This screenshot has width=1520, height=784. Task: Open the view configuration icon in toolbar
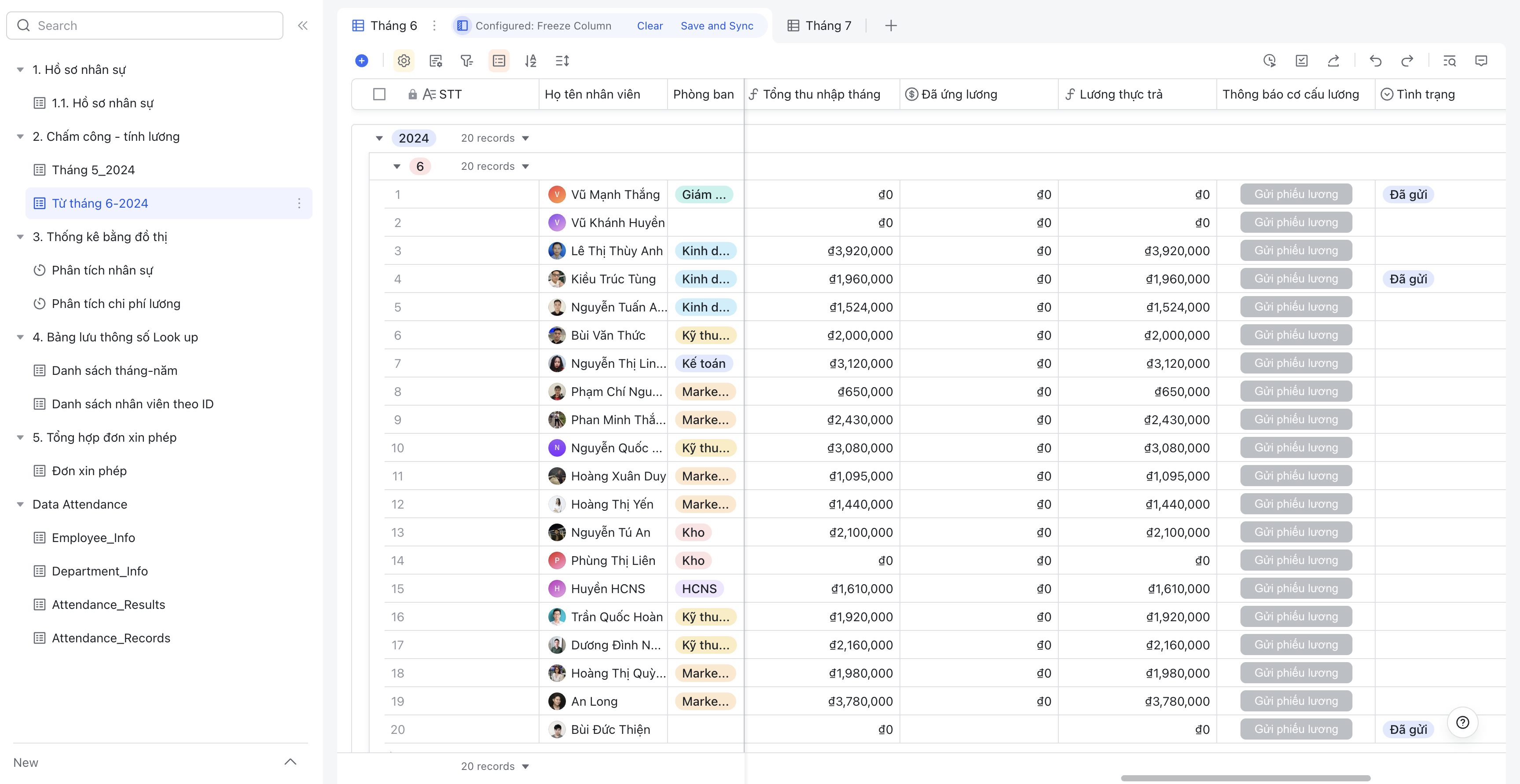coord(436,61)
